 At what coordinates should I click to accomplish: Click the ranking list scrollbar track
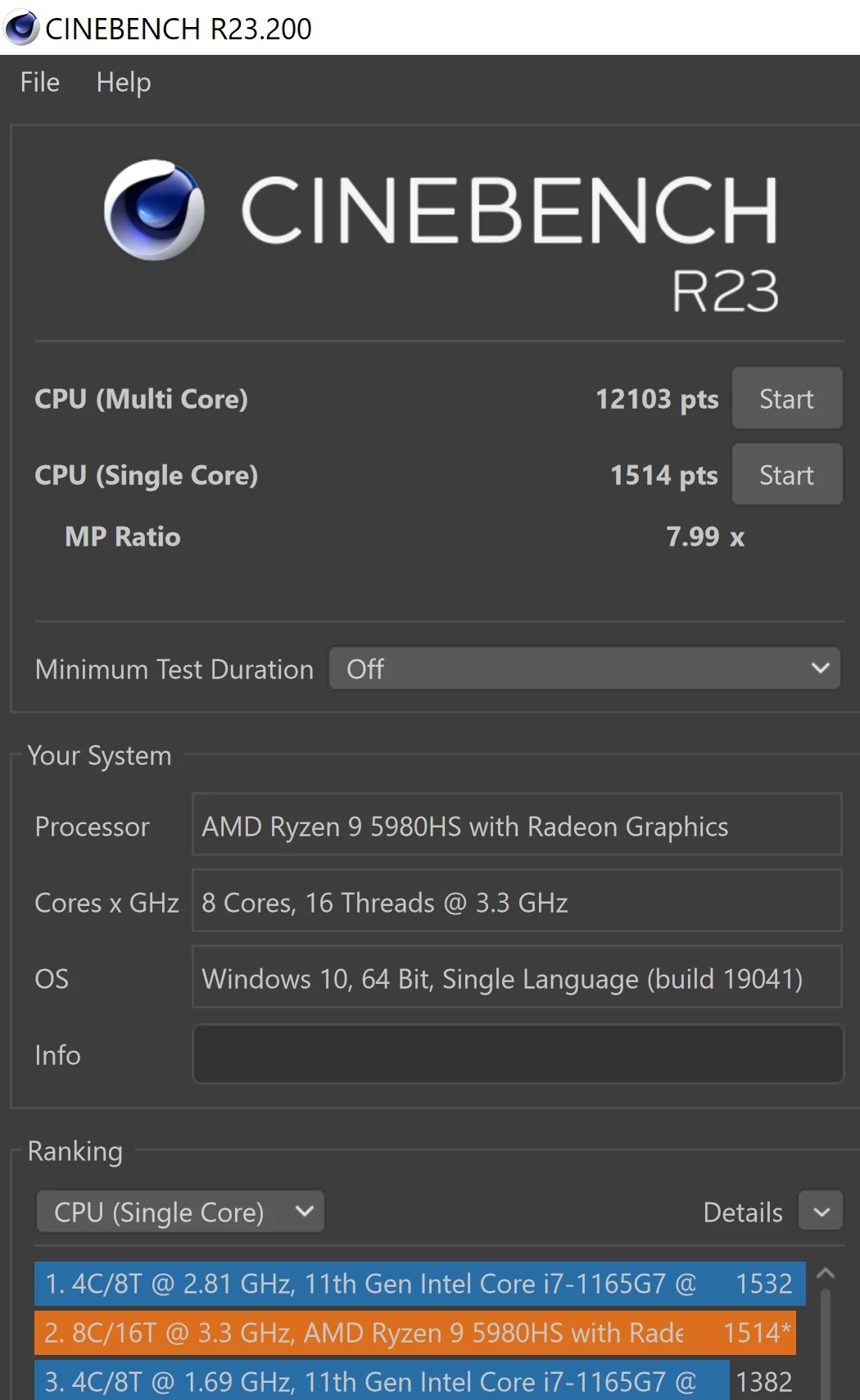point(826,1343)
